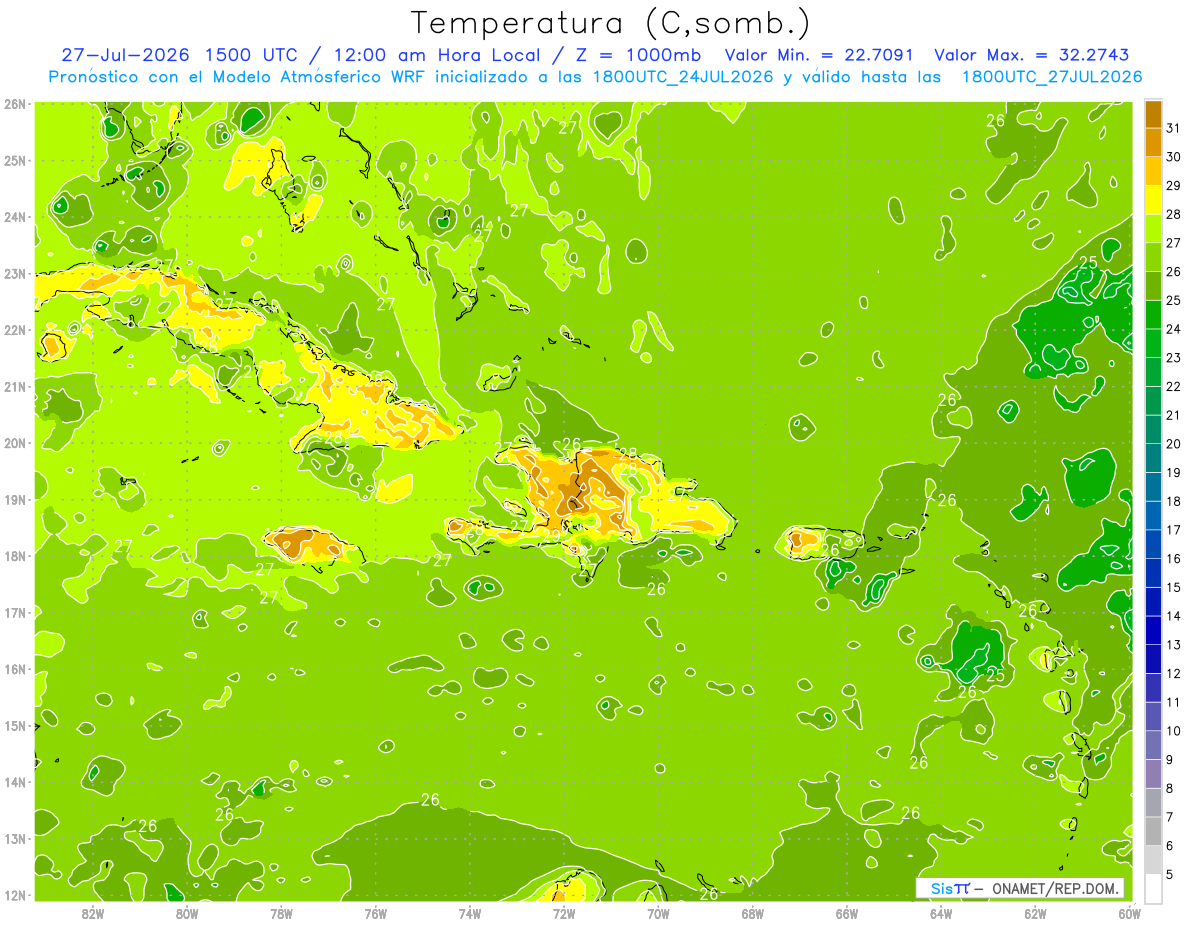Click the legend scale value 11

coord(1174,702)
